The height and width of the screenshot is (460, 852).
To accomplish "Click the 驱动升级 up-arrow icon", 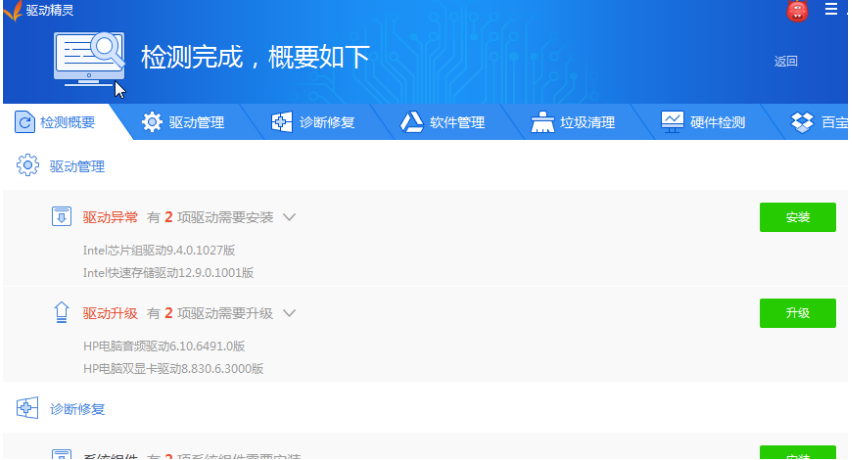I will [61, 313].
